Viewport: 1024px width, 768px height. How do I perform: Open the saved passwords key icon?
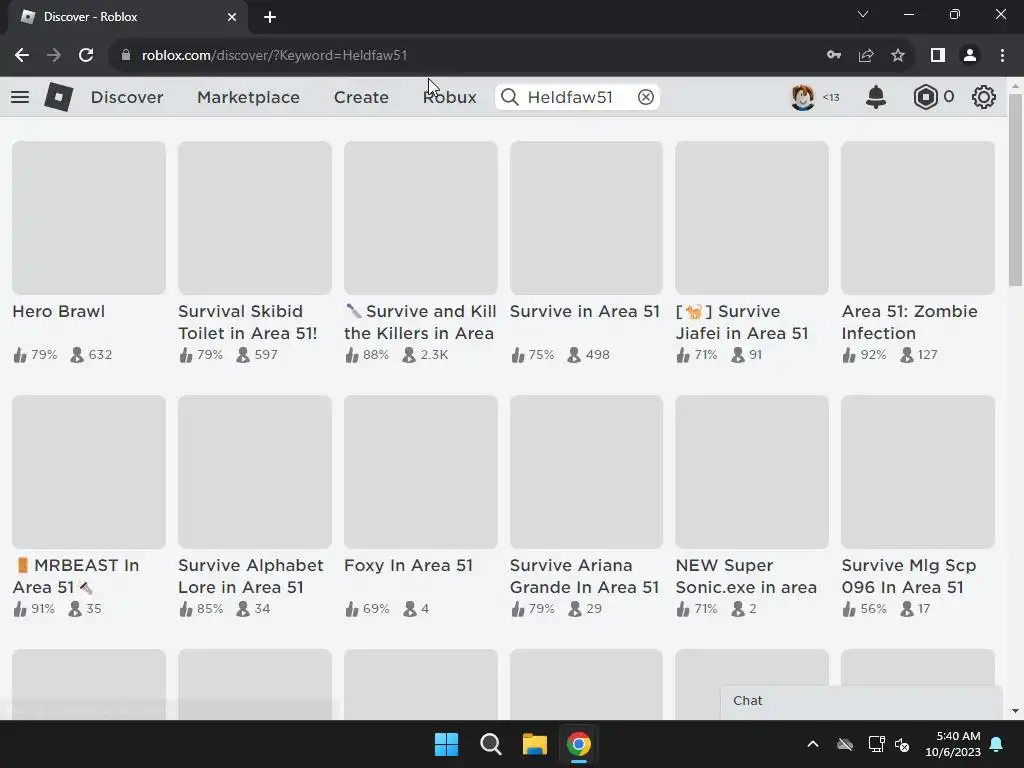(x=834, y=56)
